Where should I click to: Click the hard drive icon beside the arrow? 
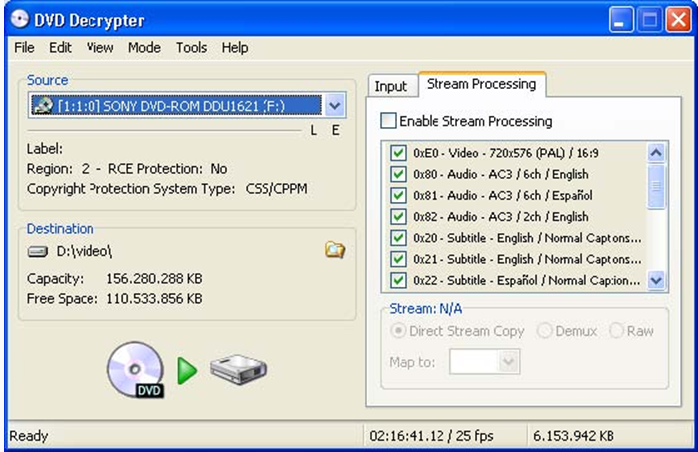[x=239, y=369]
